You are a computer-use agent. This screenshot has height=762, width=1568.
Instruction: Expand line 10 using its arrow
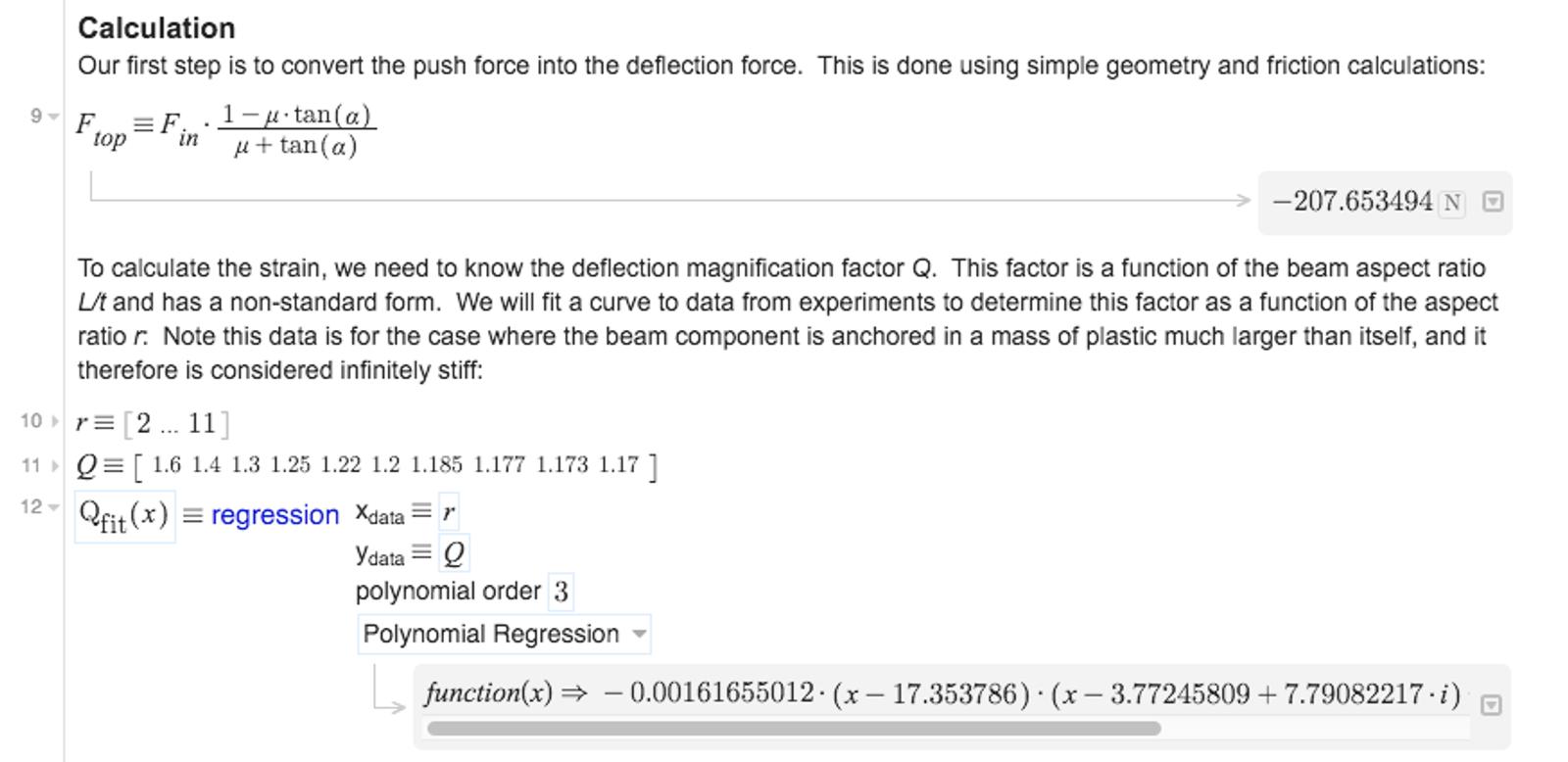click(x=54, y=422)
